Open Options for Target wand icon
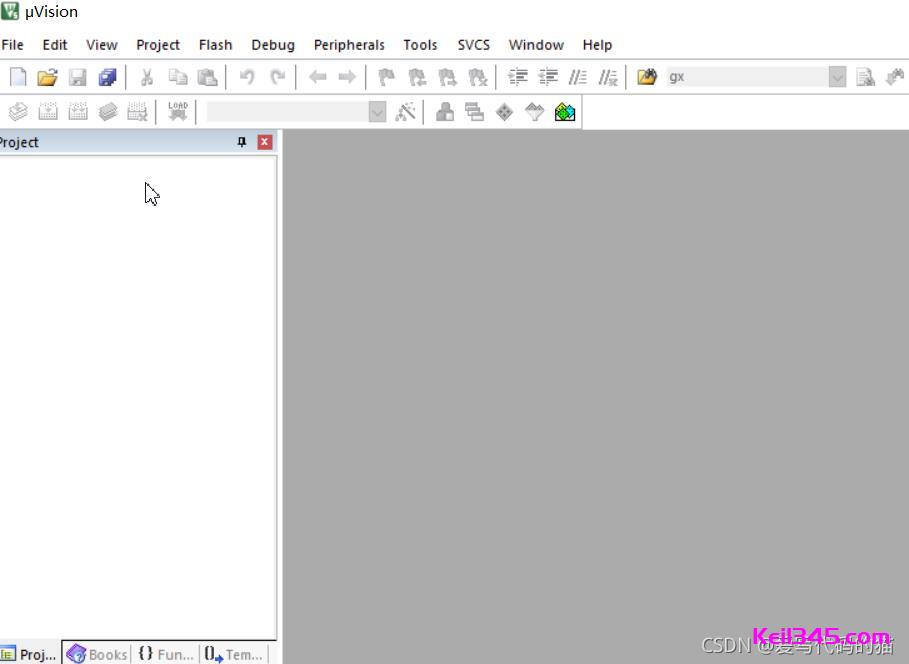909x664 pixels. point(405,111)
